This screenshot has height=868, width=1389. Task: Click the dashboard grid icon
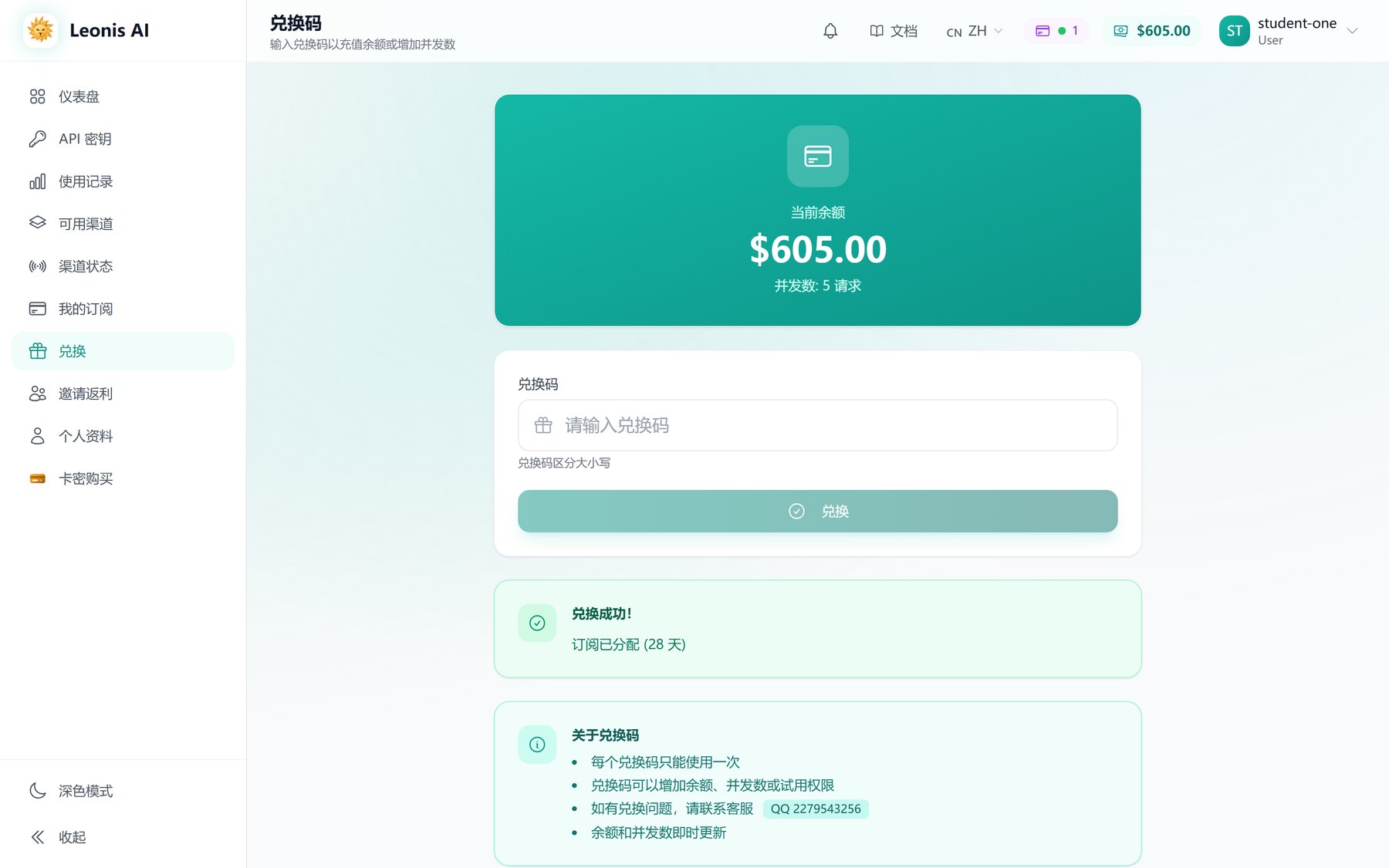[37, 96]
